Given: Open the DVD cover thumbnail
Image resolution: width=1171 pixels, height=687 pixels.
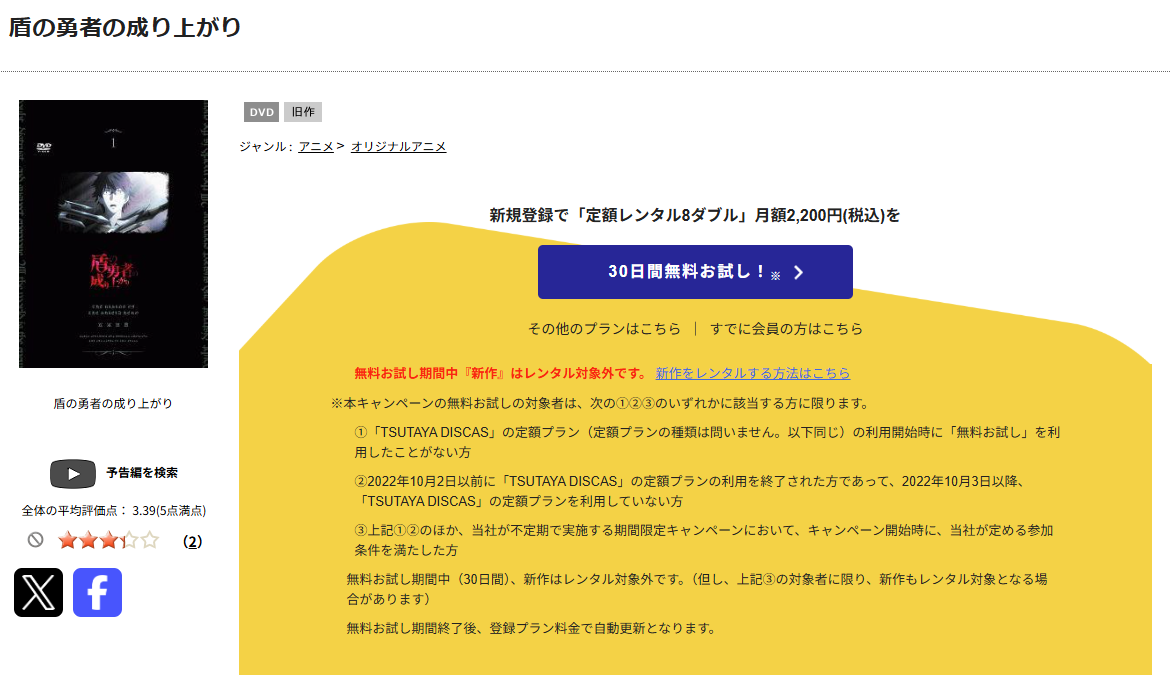Looking at the screenshot, I should coord(114,234).
